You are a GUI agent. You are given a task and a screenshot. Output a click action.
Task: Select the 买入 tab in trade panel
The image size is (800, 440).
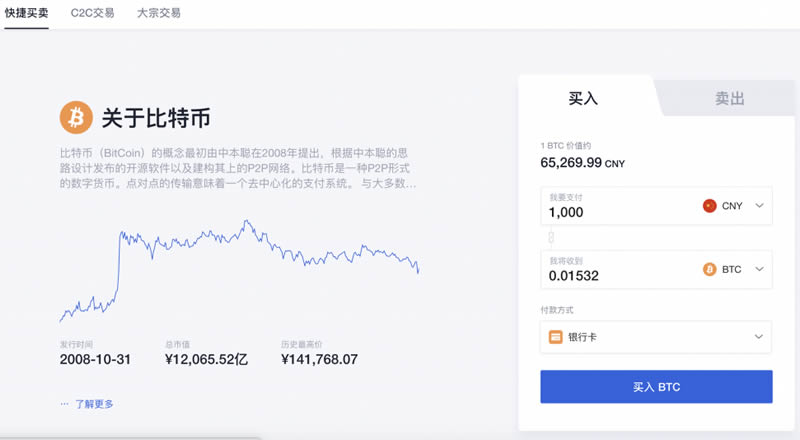[583, 98]
